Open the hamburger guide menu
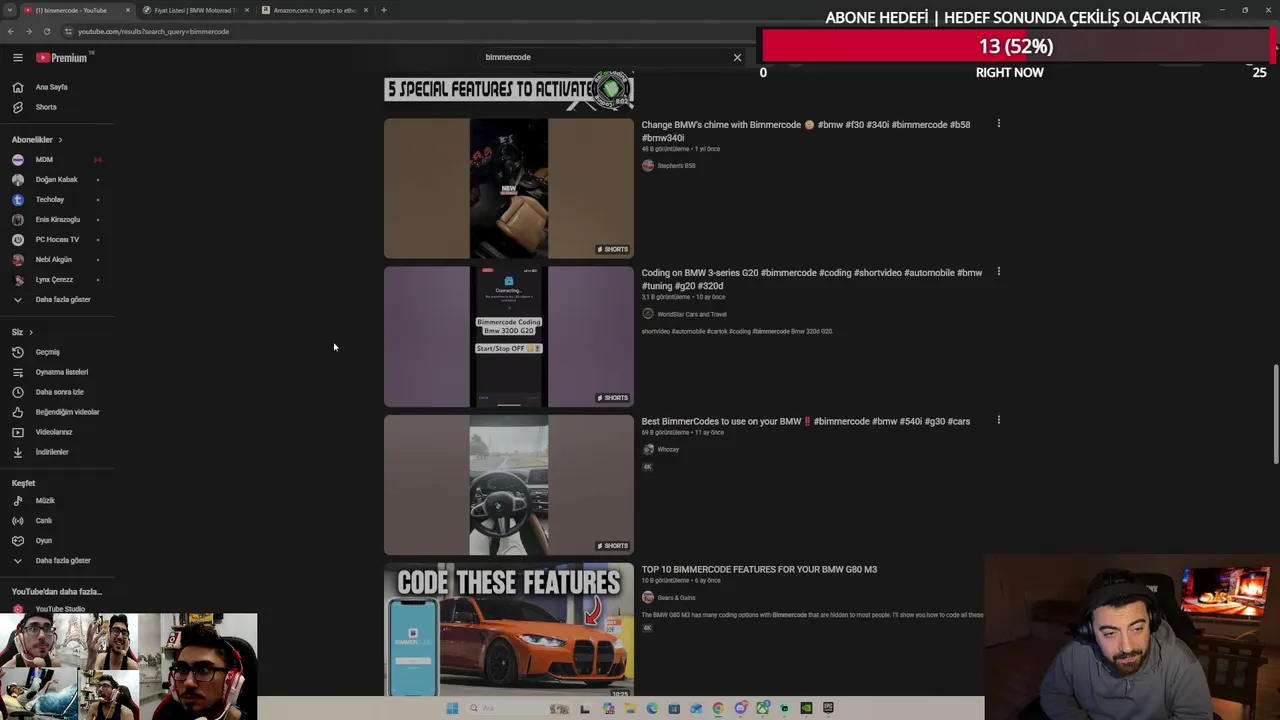This screenshot has width=1280, height=720. pyautogui.click(x=17, y=58)
